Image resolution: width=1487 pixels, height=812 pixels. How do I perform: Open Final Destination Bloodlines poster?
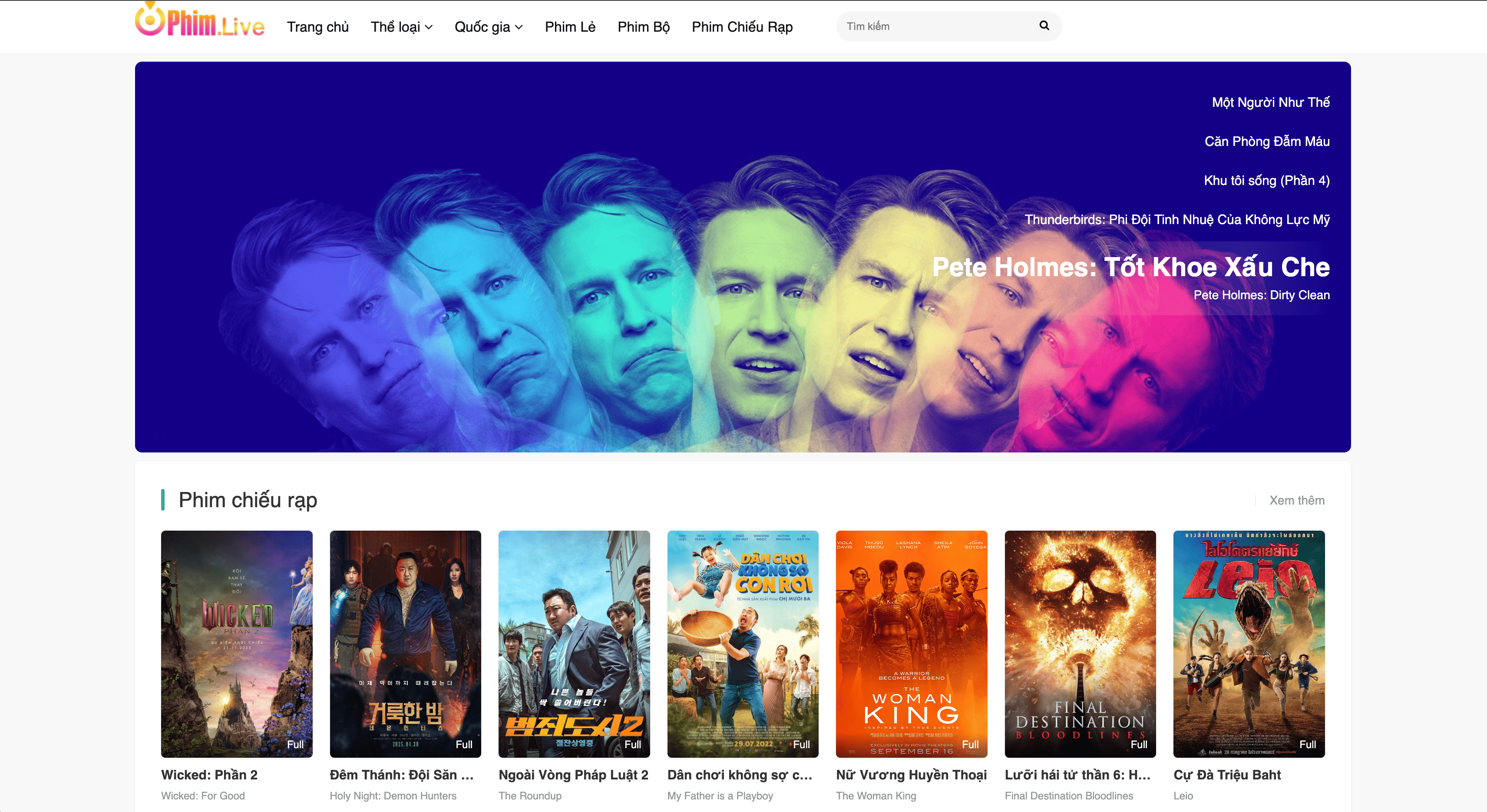click(1080, 644)
